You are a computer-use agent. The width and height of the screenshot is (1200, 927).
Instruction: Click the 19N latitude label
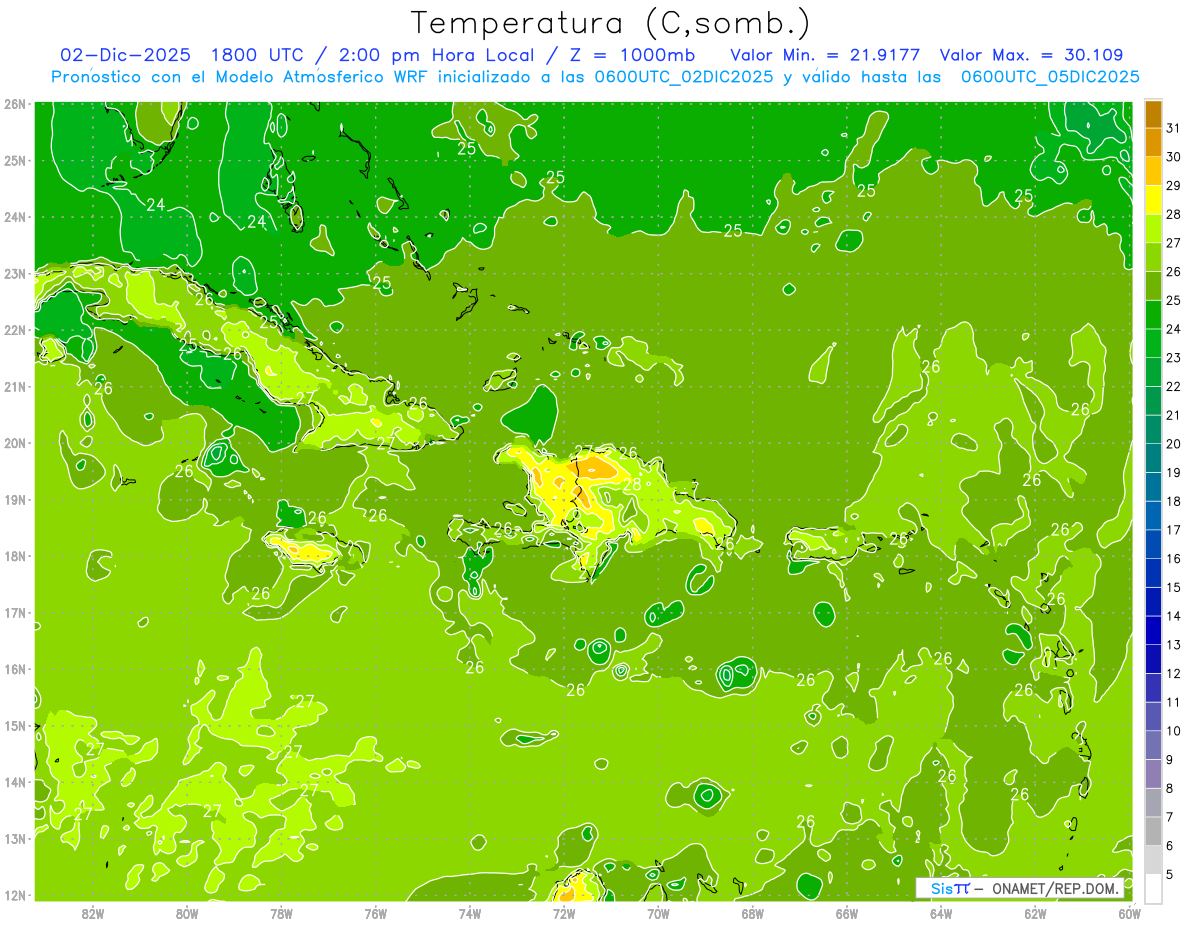coord(16,499)
